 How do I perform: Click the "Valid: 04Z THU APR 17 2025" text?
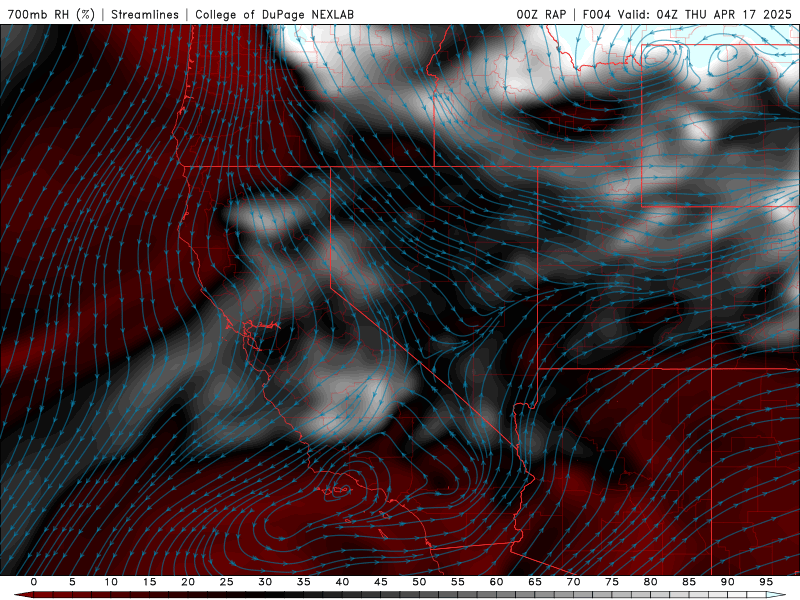pyautogui.click(x=705, y=14)
